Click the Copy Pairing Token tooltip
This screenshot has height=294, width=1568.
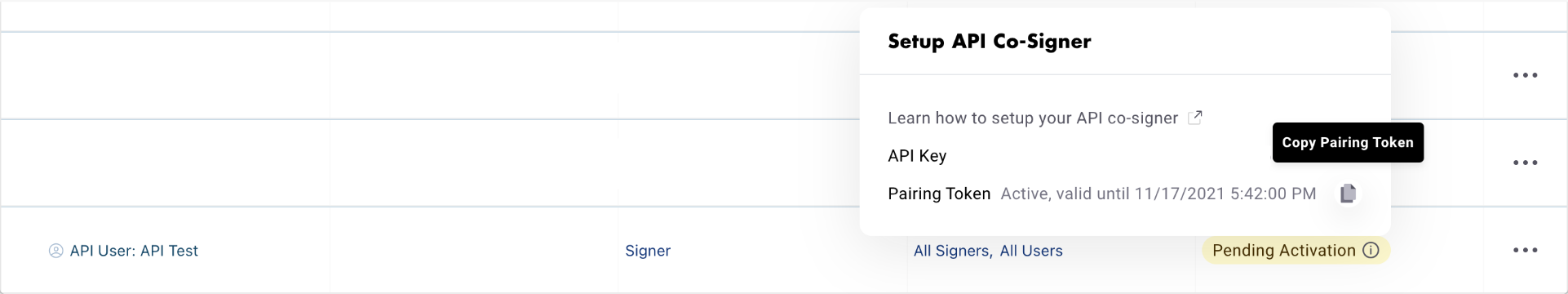pos(1348,142)
